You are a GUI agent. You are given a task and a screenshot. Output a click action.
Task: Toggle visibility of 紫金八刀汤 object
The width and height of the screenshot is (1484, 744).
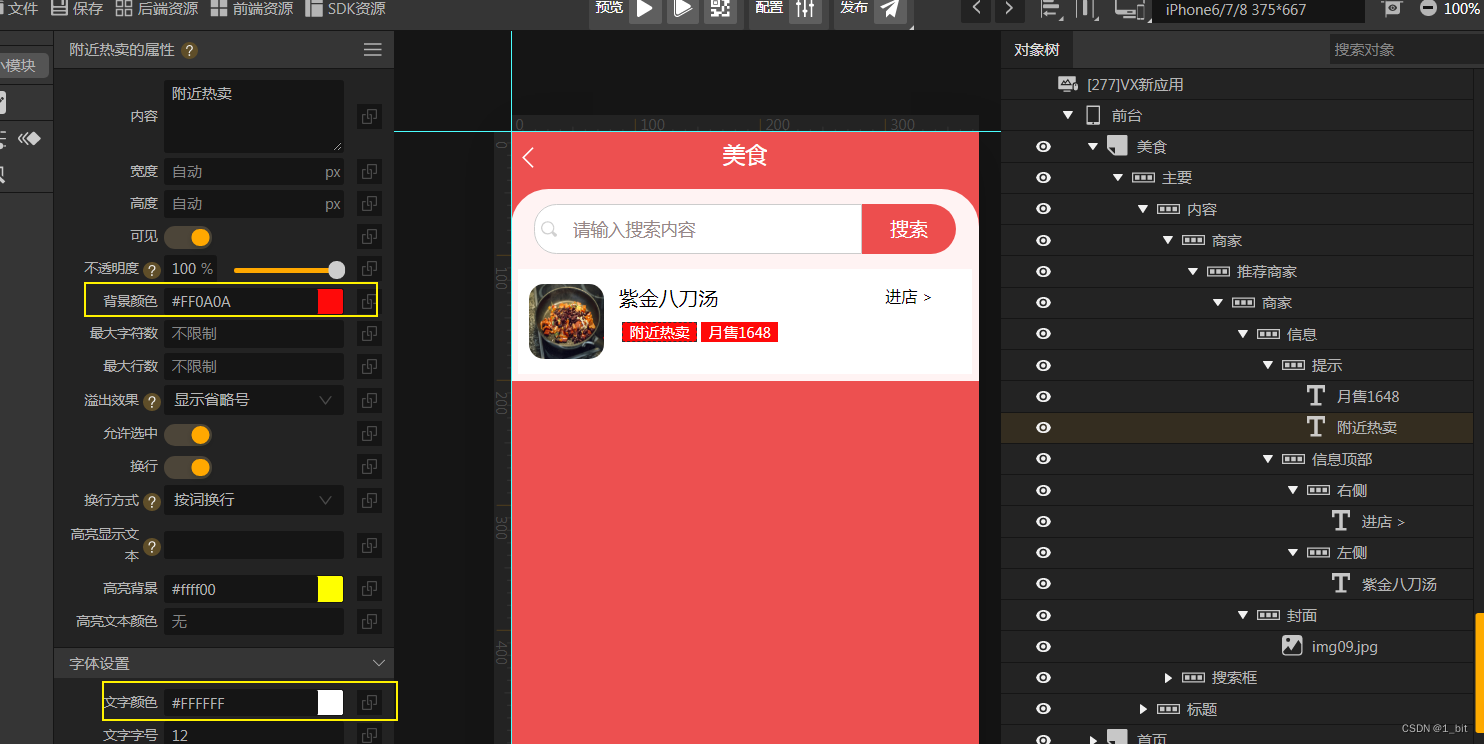[x=1043, y=584]
